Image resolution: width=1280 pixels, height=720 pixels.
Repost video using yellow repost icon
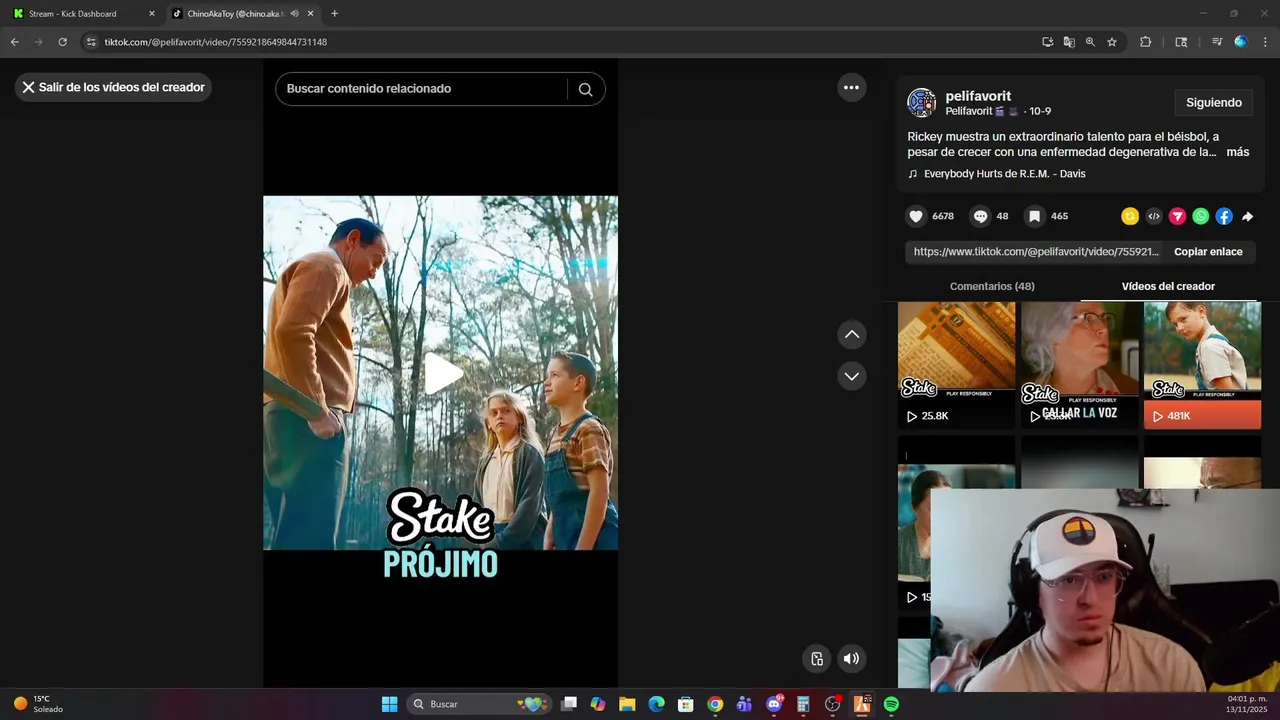click(1130, 216)
